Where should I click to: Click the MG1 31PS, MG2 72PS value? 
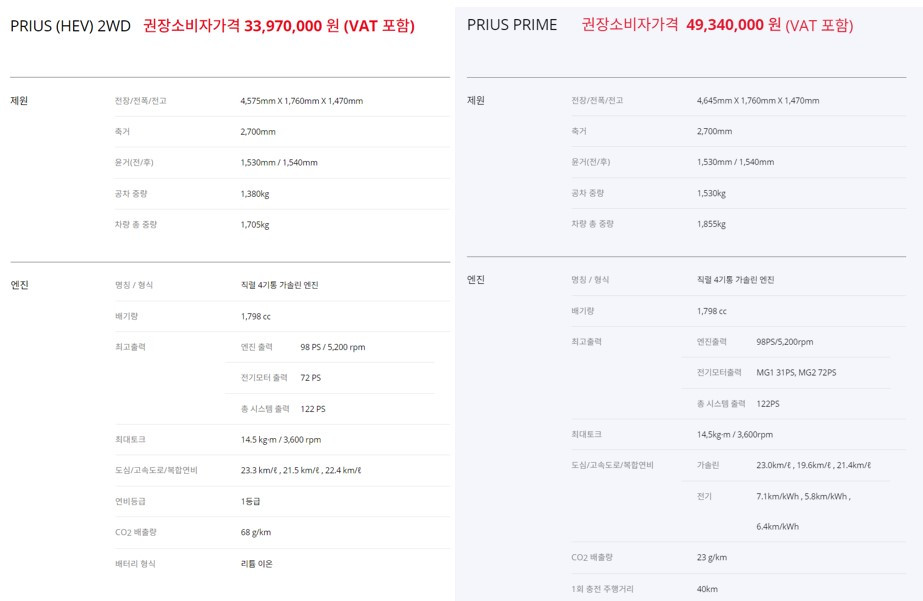796,373
